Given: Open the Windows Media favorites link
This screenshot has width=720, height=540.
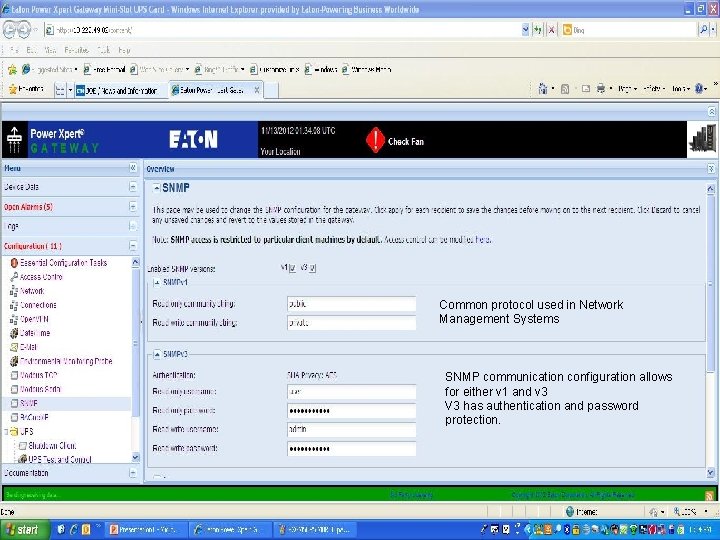Looking at the screenshot, I should click(366, 70).
